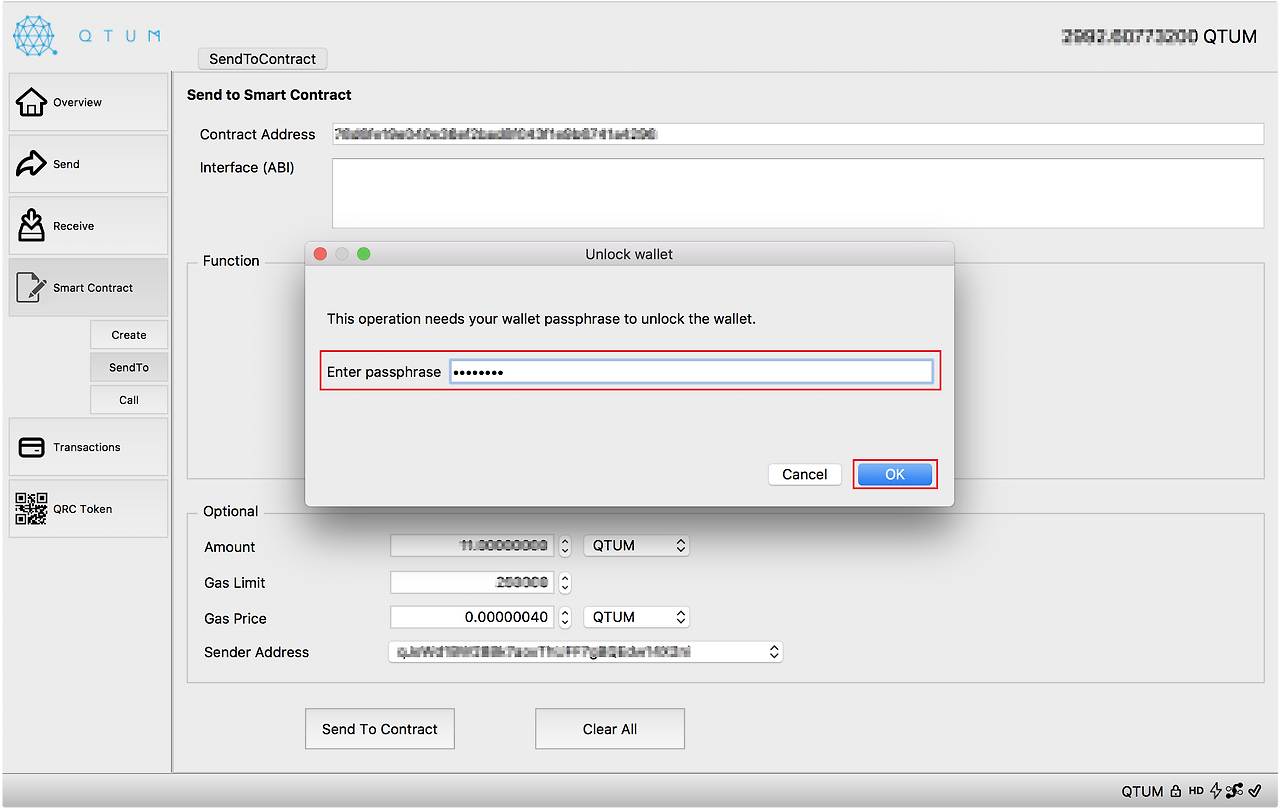Open the Amount unit QTUM dropdown
The image size is (1280, 809).
[637, 546]
